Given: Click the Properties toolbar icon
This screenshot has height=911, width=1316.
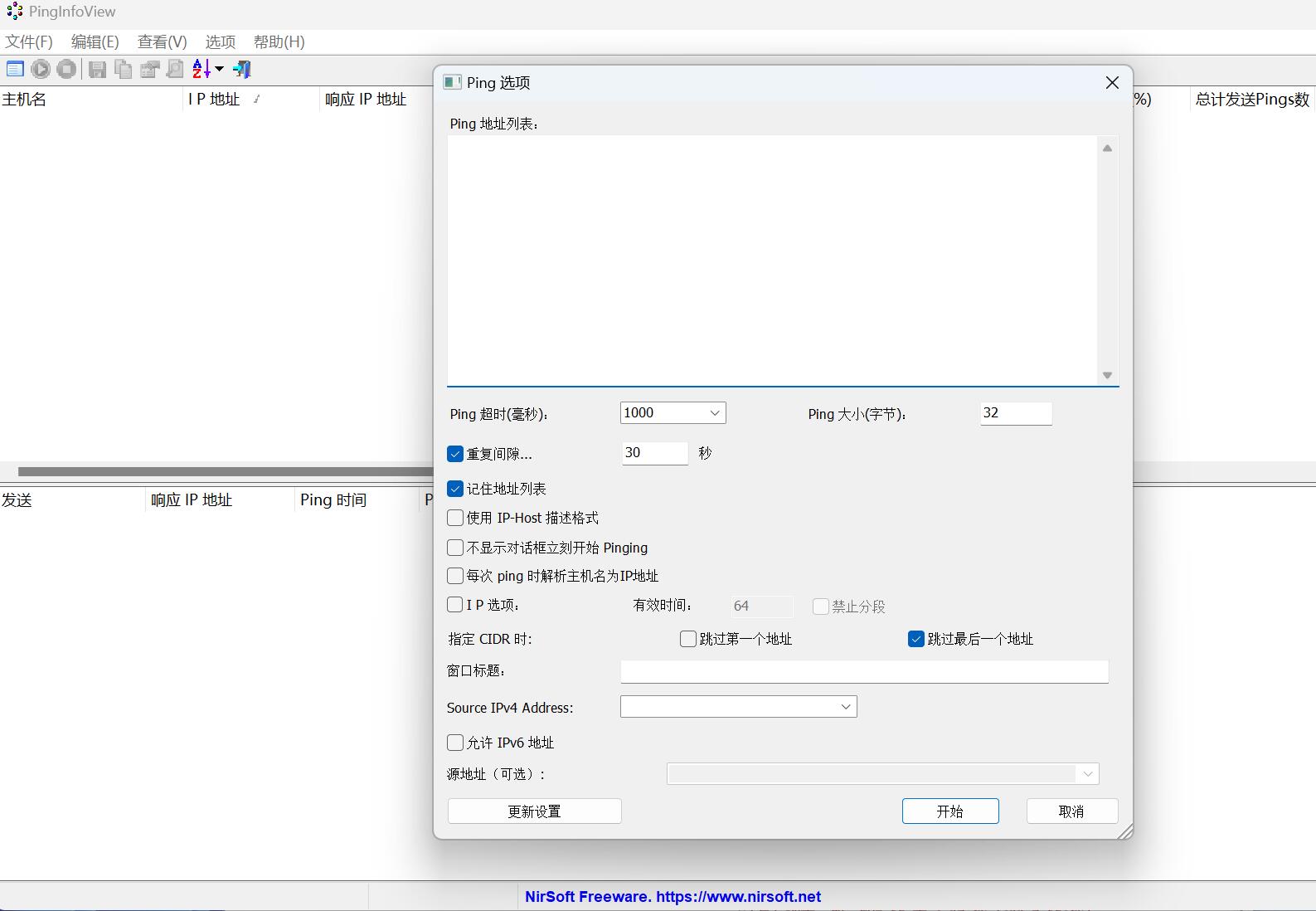Looking at the screenshot, I should point(149,70).
